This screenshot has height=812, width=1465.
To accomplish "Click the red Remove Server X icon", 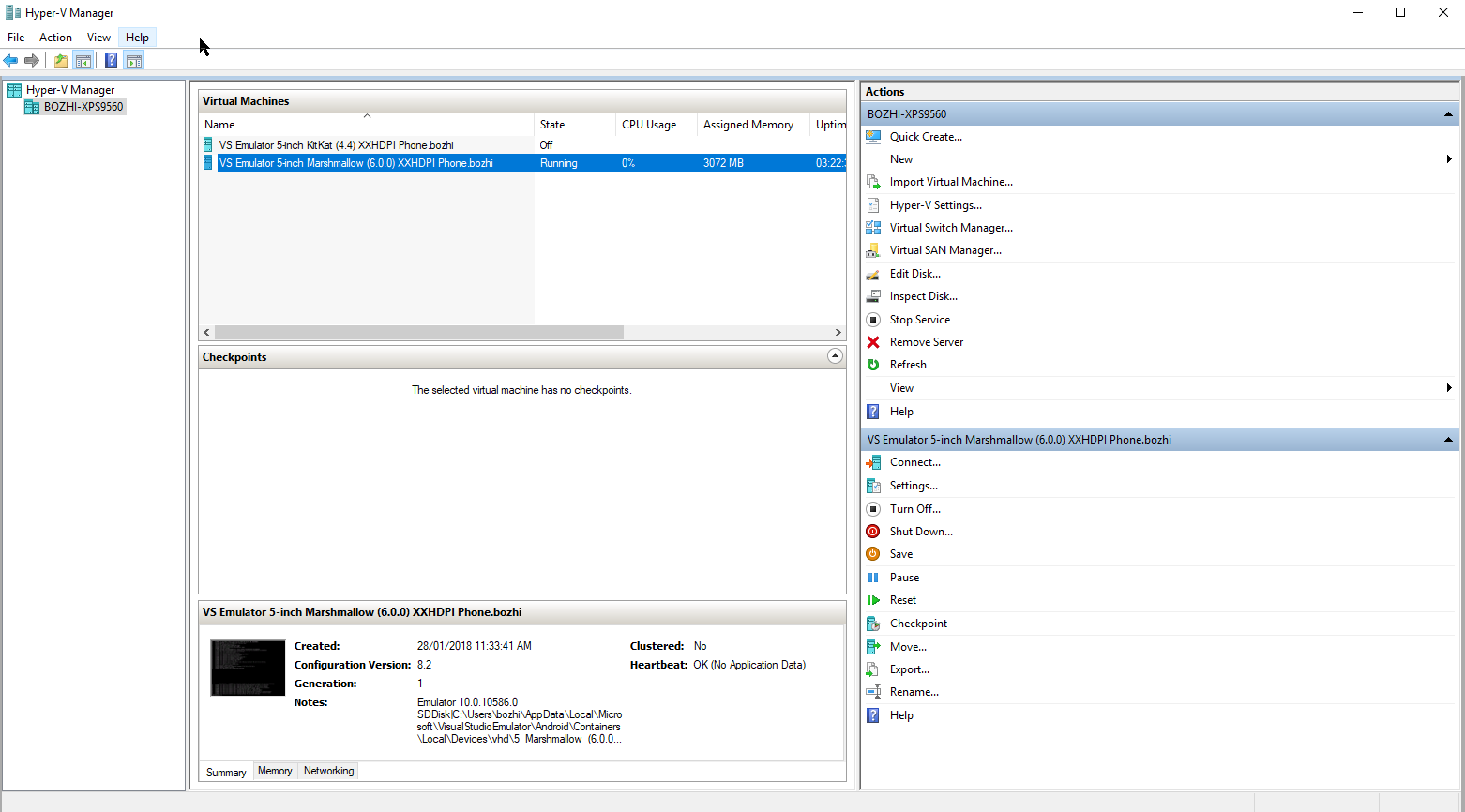I will (x=873, y=342).
